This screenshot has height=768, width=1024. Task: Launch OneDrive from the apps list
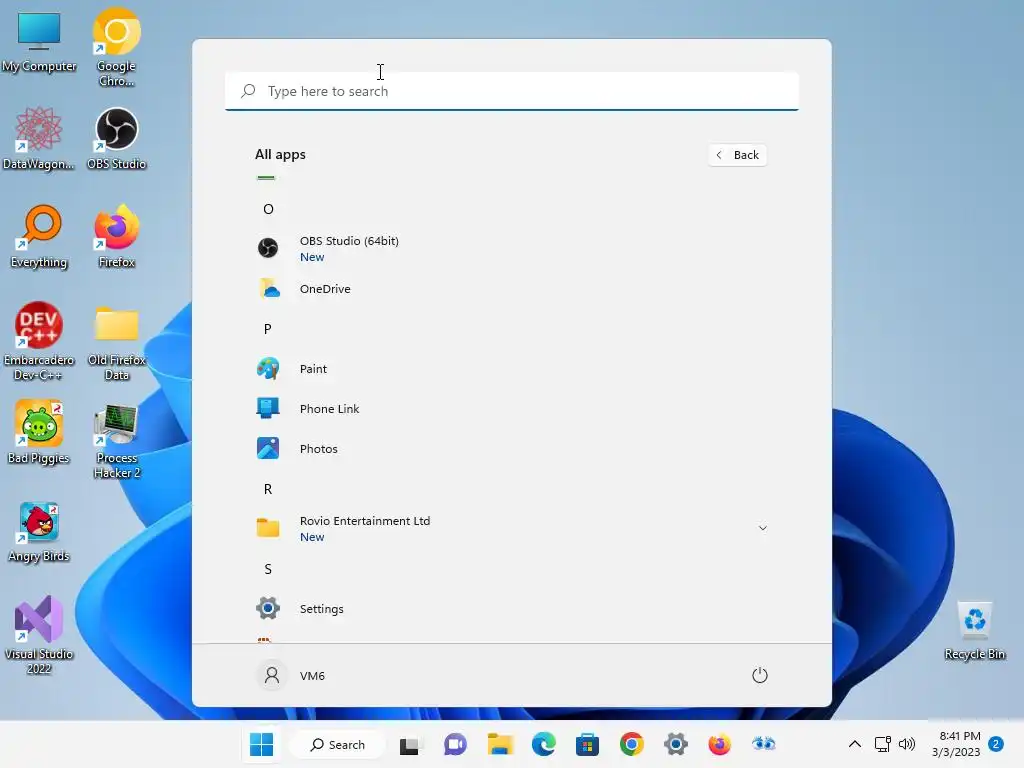point(511,289)
